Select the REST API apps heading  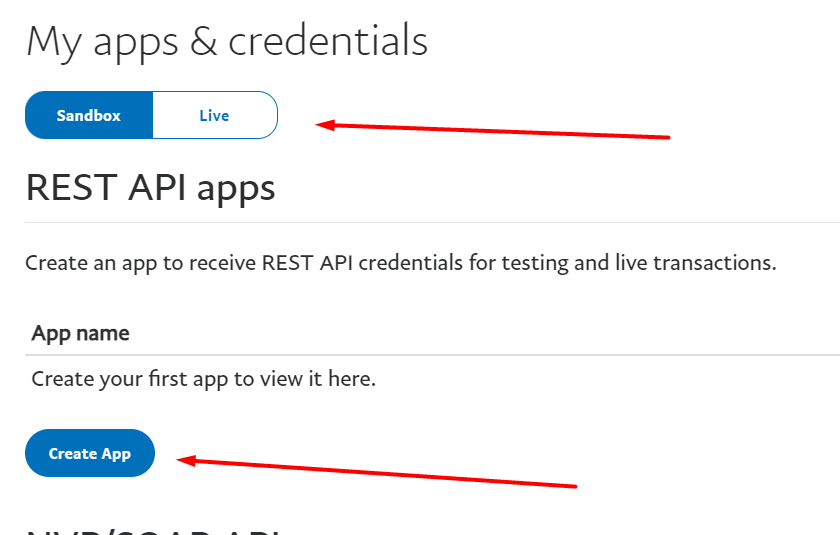(x=151, y=188)
